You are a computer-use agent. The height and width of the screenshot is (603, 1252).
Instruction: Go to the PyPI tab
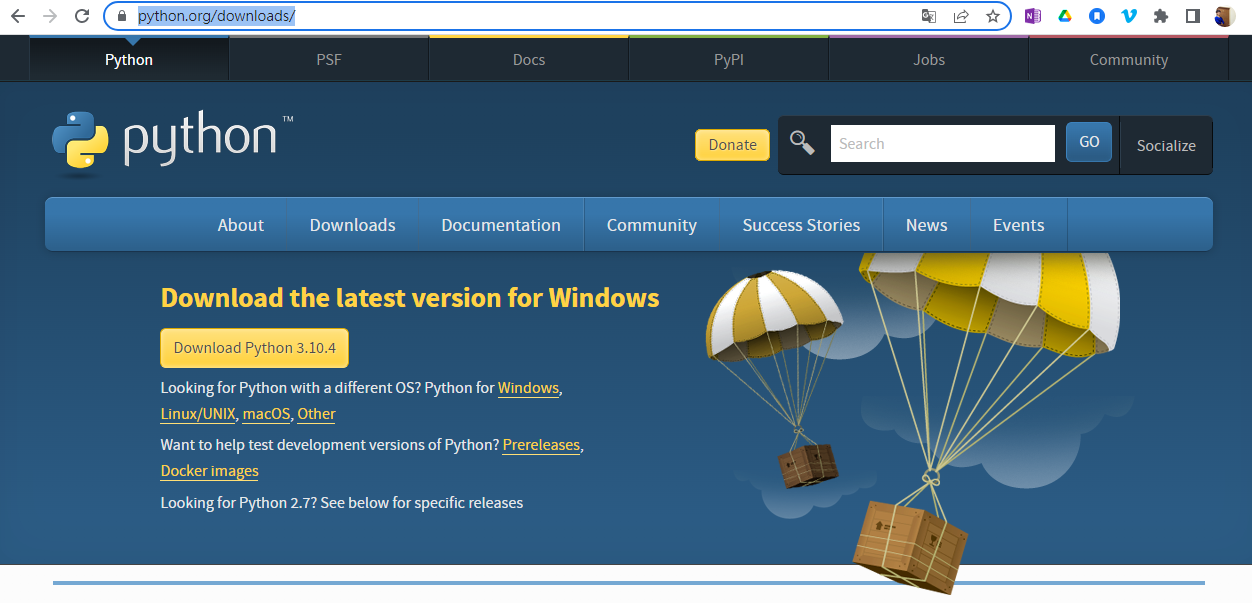coord(729,59)
